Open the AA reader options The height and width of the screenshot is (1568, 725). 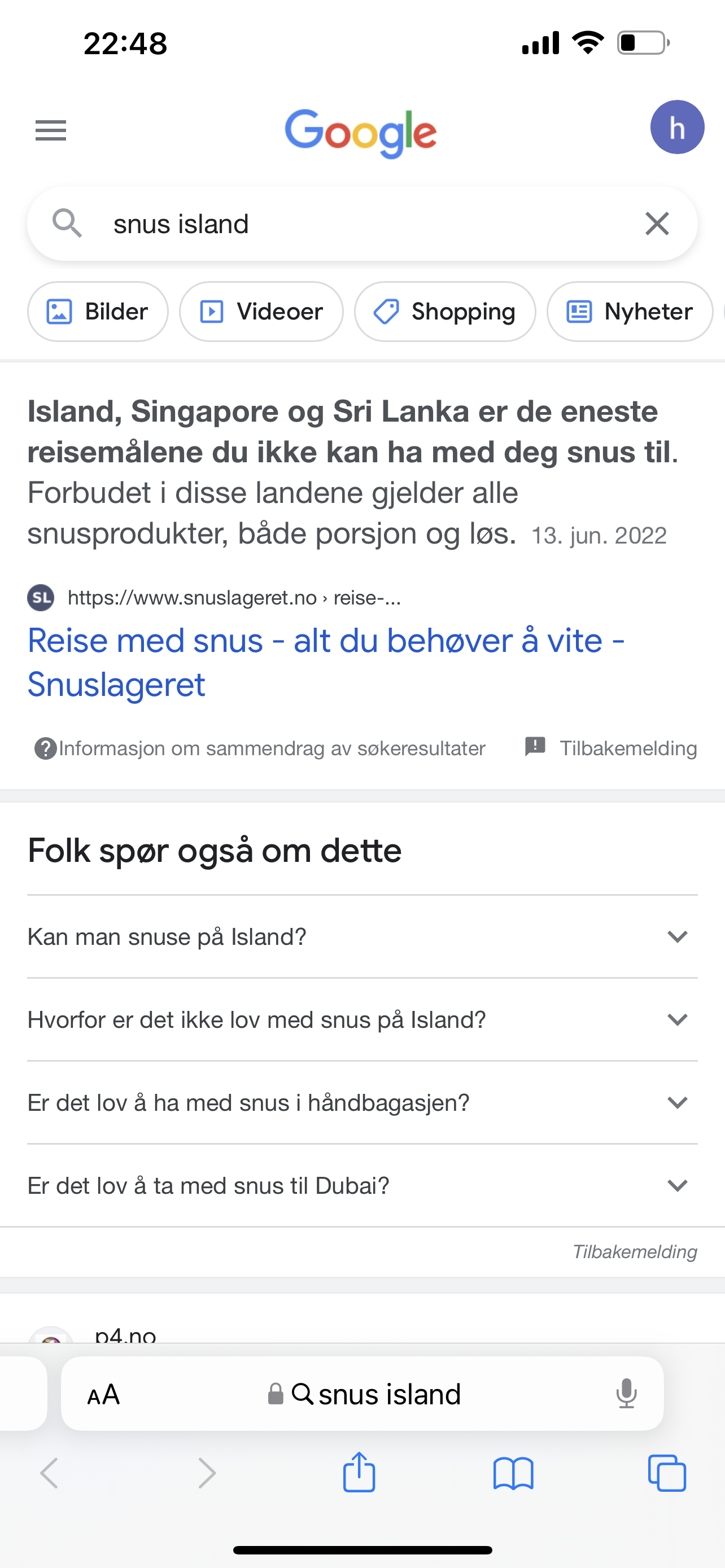click(103, 1394)
